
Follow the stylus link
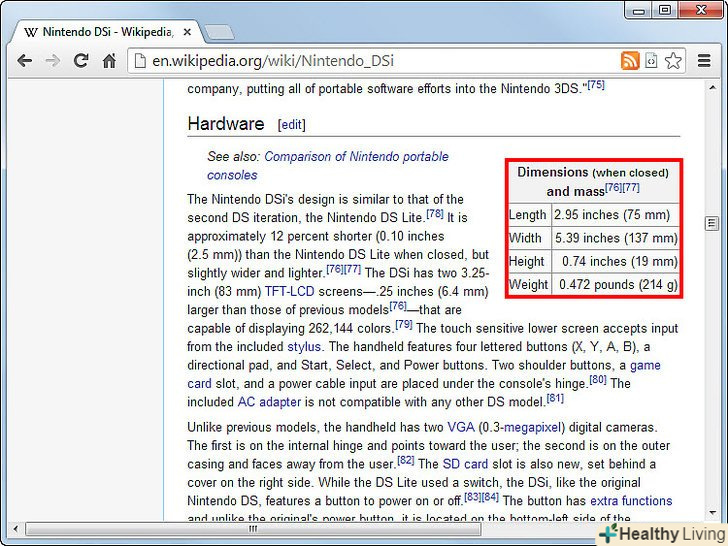(304, 347)
